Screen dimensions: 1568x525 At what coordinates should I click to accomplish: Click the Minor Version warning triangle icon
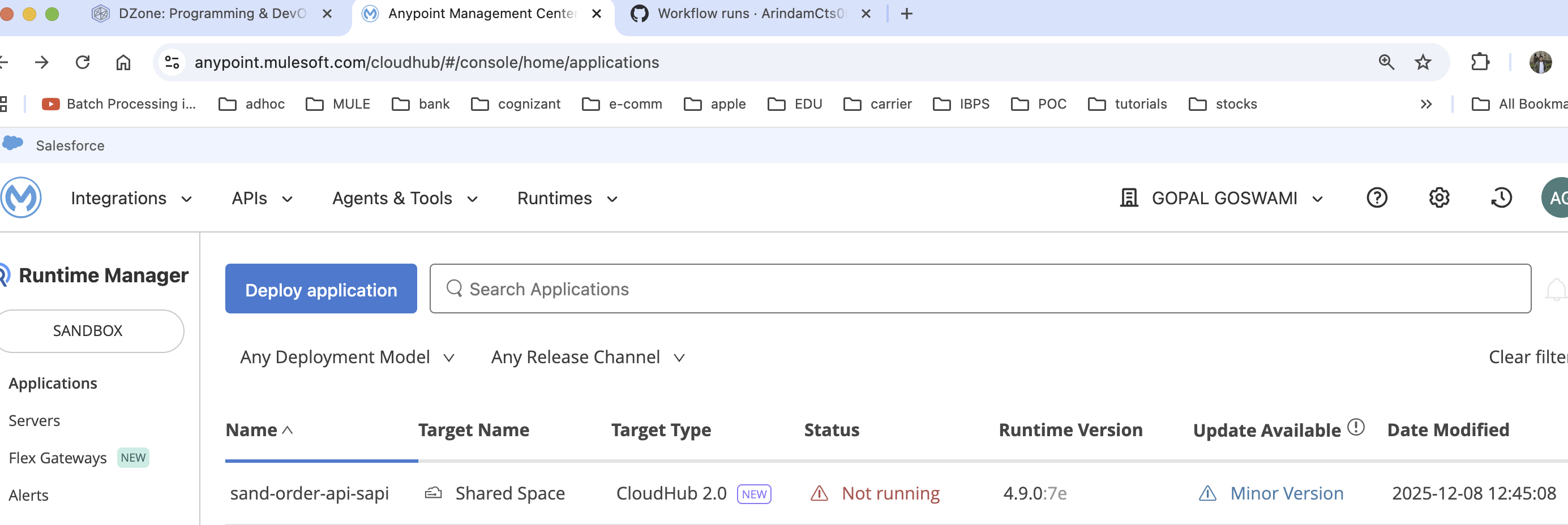pos(1207,493)
